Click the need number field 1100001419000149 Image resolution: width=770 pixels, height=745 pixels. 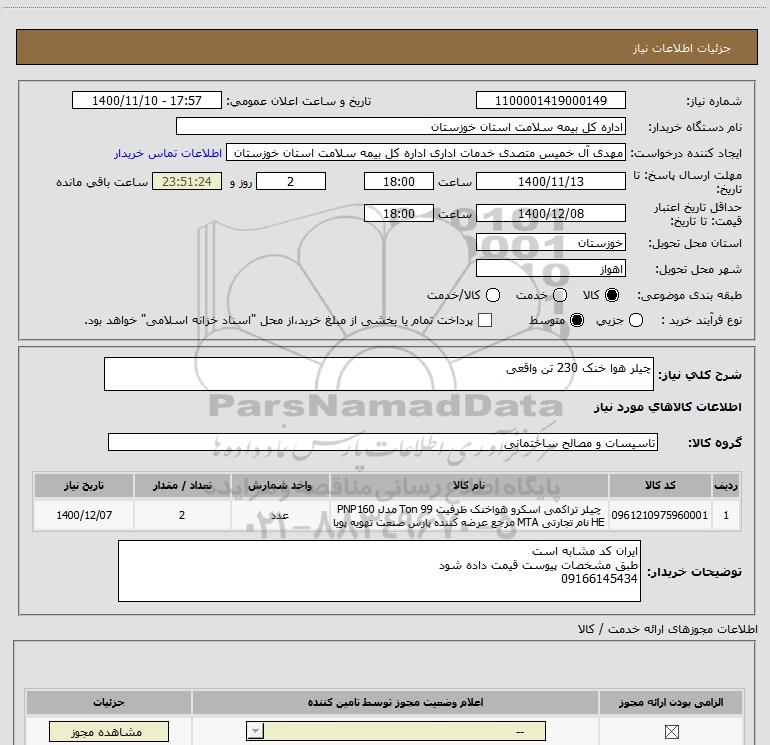click(550, 100)
